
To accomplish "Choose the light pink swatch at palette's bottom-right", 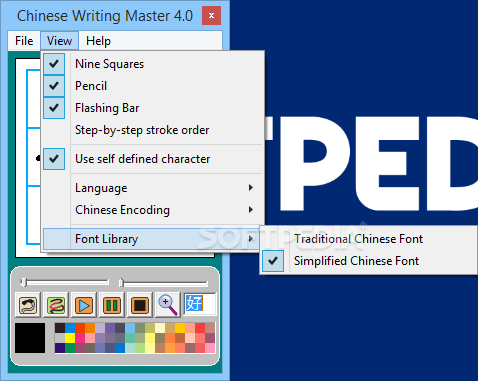I will (210, 348).
